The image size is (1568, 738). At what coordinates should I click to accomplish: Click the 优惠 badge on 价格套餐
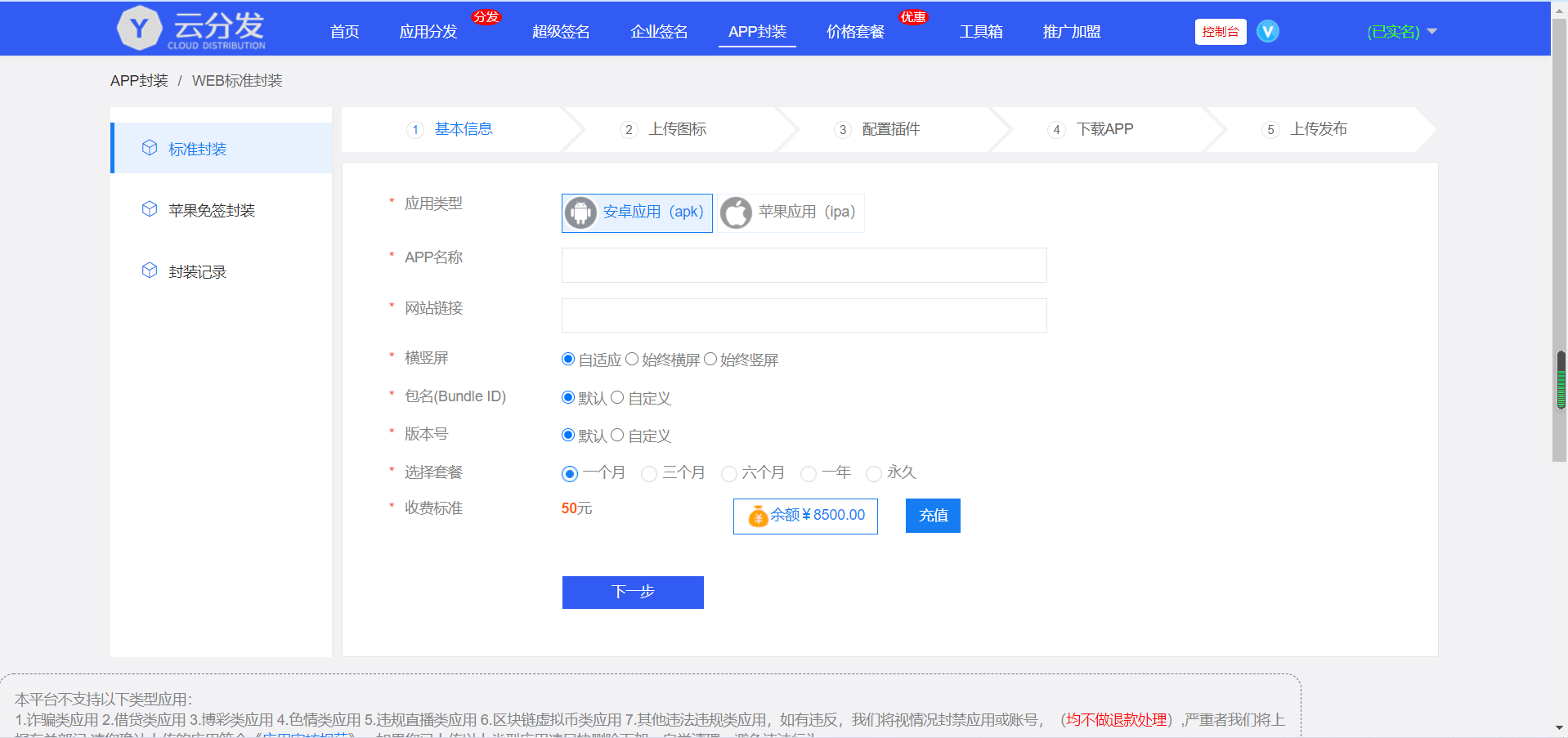click(x=914, y=16)
